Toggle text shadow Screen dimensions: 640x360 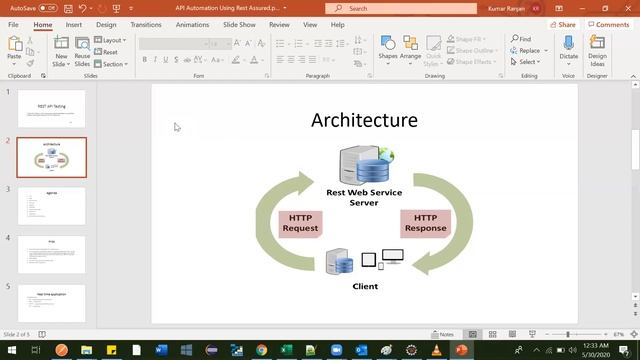tap(176, 60)
